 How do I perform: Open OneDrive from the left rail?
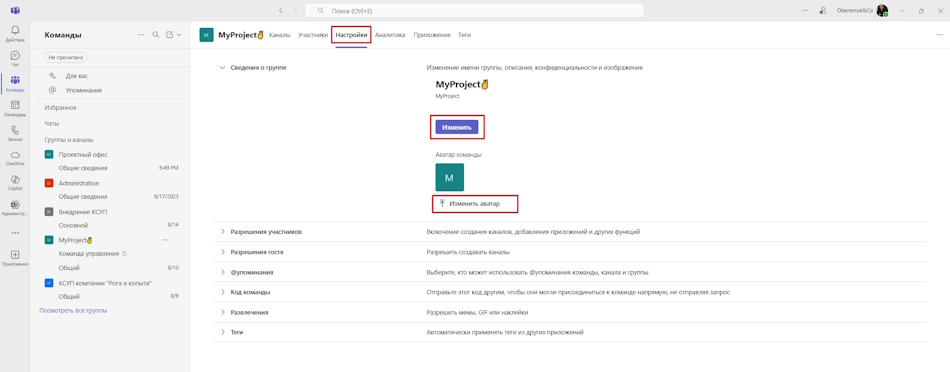point(15,158)
